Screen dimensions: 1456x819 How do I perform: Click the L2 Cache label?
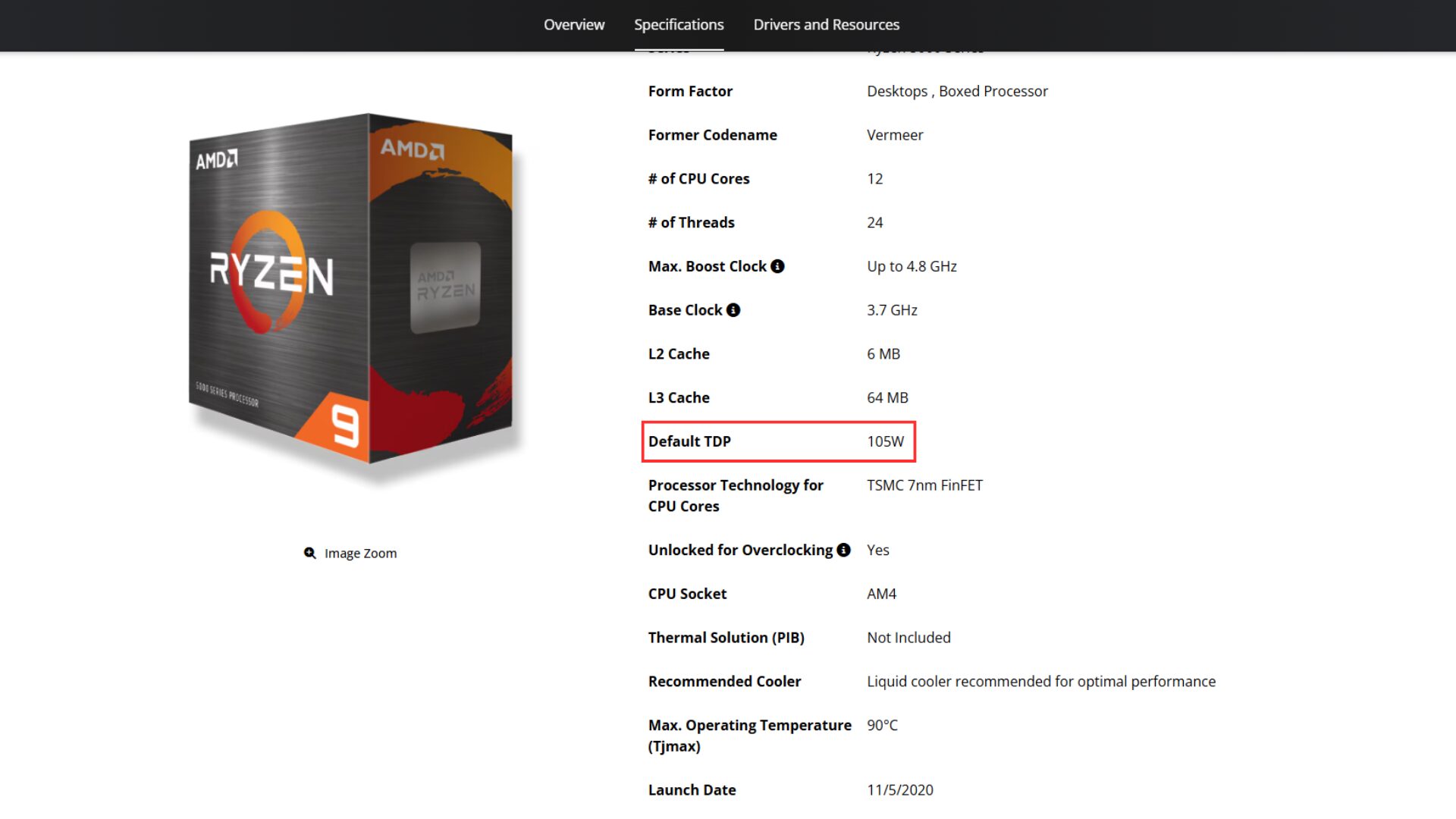[x=679, y=354]
